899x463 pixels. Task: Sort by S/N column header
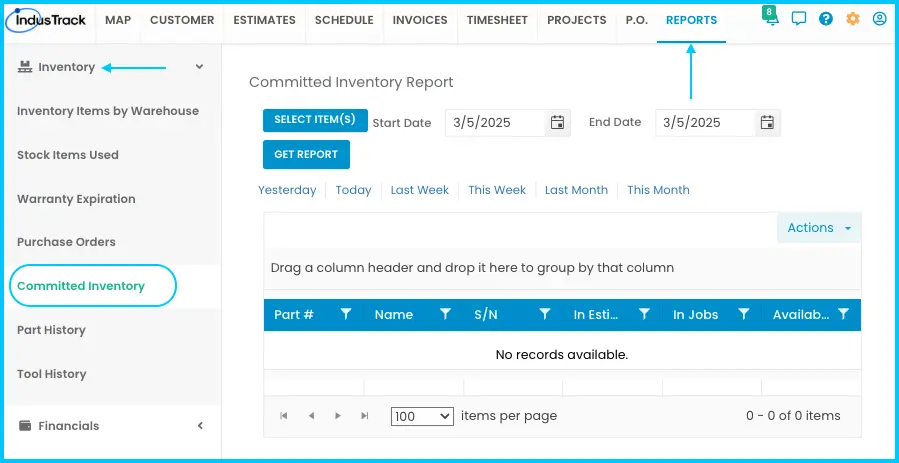[x=486, y=315]
